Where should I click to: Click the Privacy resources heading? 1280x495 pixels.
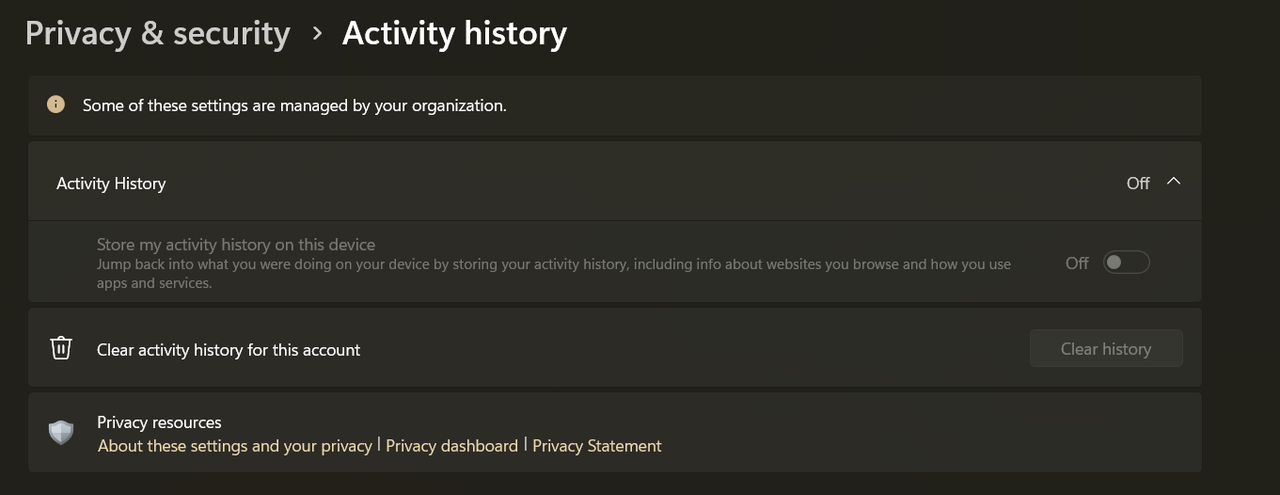[159, 422]
